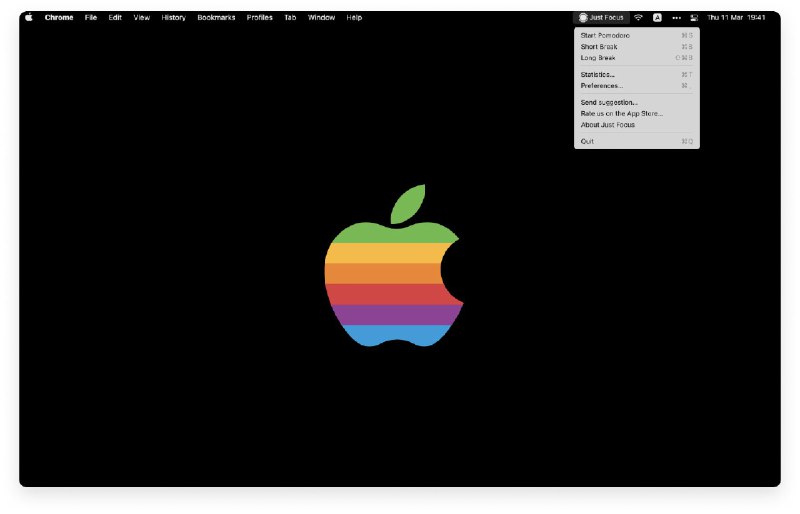Click the Just Focus menu bar icon
The image size is (800, 514).
[x=601, y=18]
